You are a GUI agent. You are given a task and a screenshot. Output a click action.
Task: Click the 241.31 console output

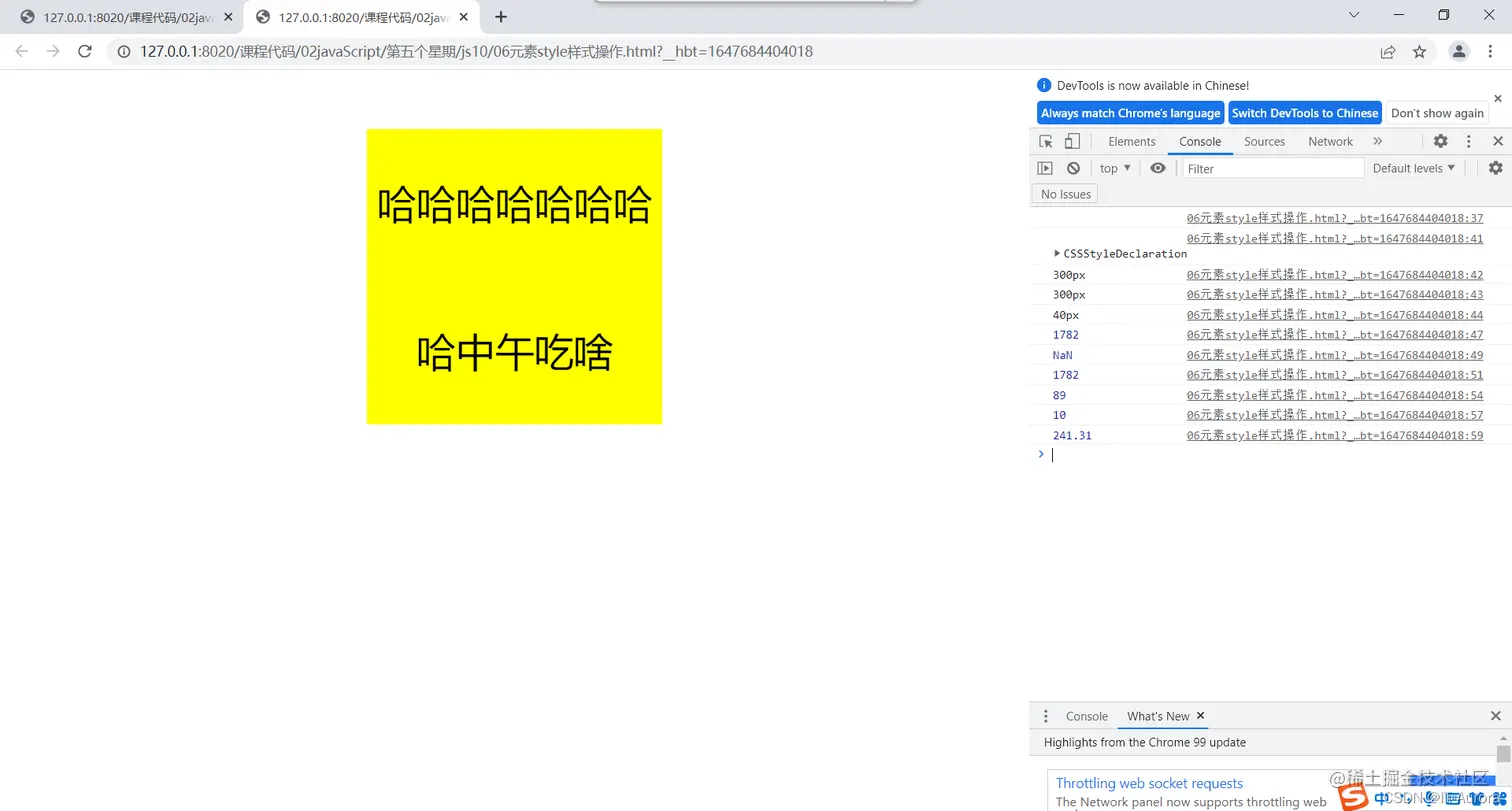pos(1072,435)
